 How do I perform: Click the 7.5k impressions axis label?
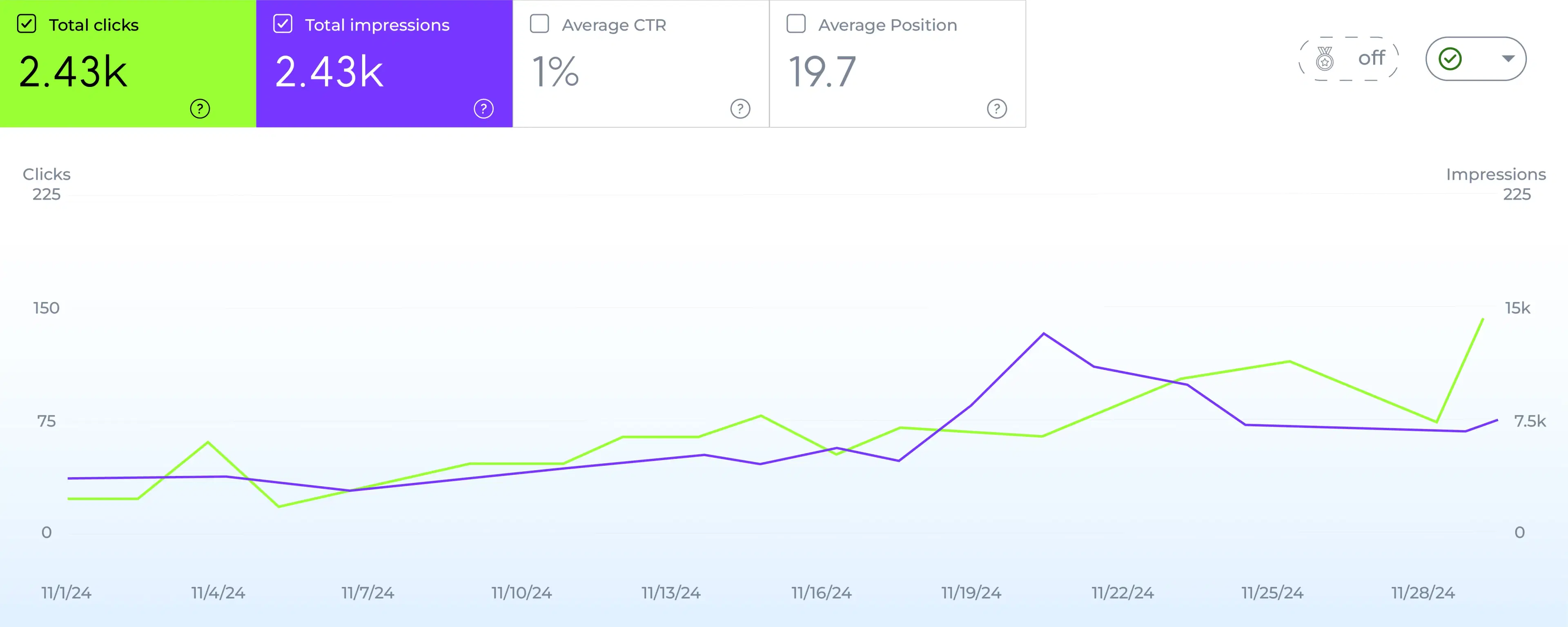click(1530, 421)
